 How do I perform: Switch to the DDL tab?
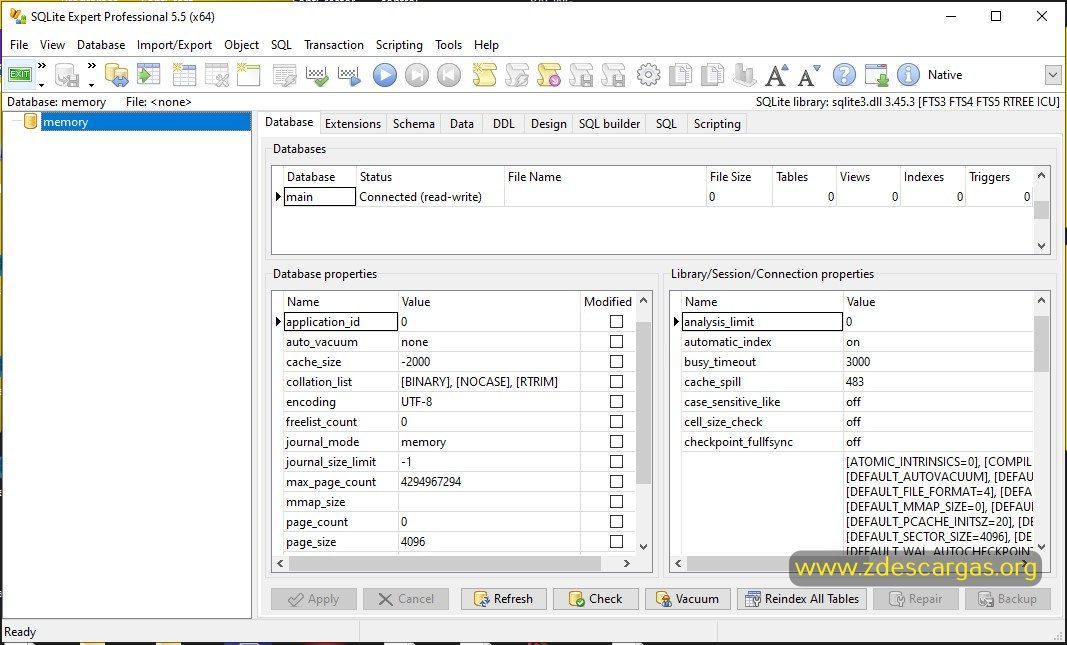pos(504,124)
